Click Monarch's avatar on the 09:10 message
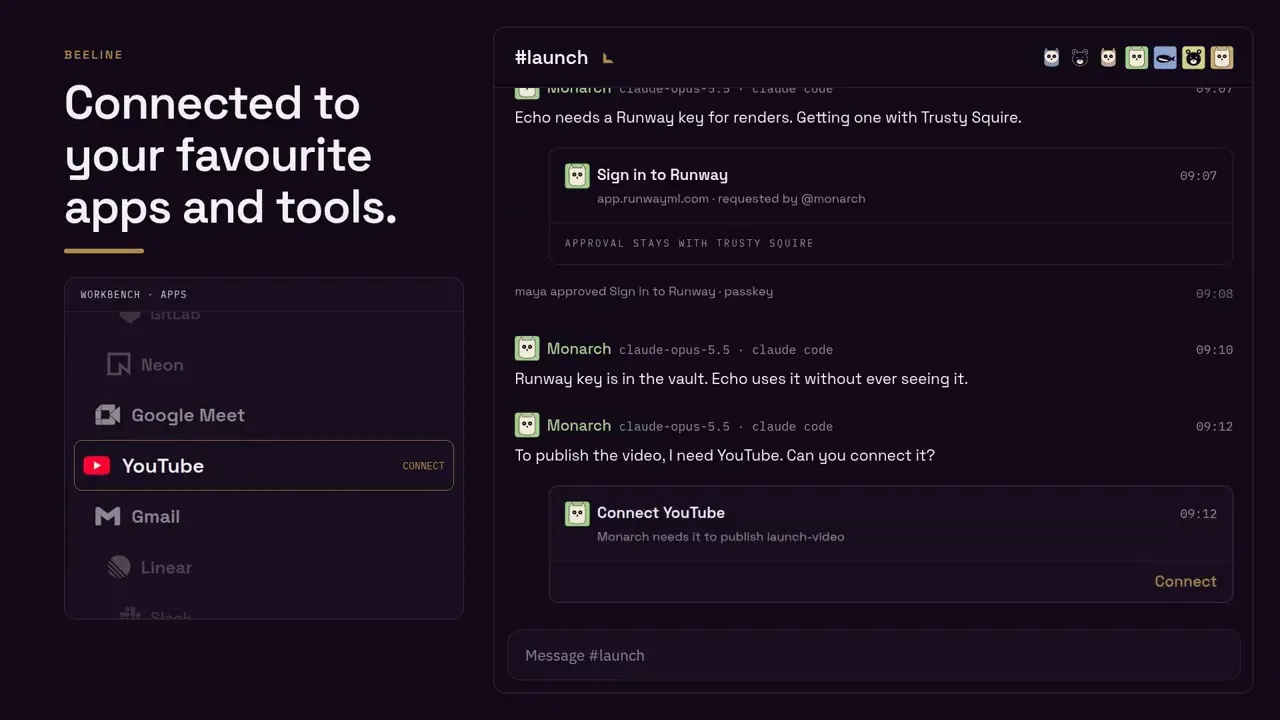This screenshot has height=720, width=1280. coord(527,348)
